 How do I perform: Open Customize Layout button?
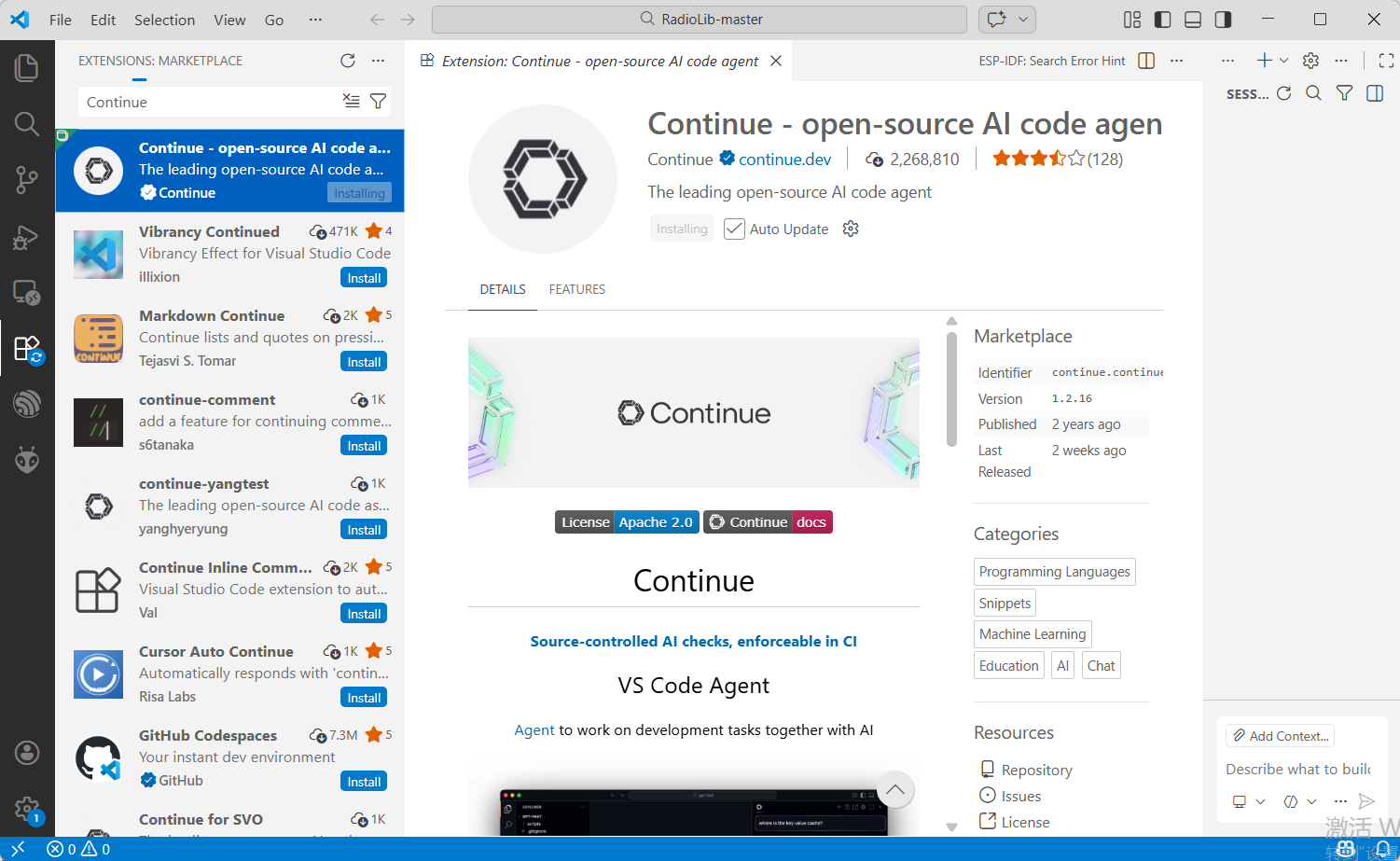coord(1132,20)
